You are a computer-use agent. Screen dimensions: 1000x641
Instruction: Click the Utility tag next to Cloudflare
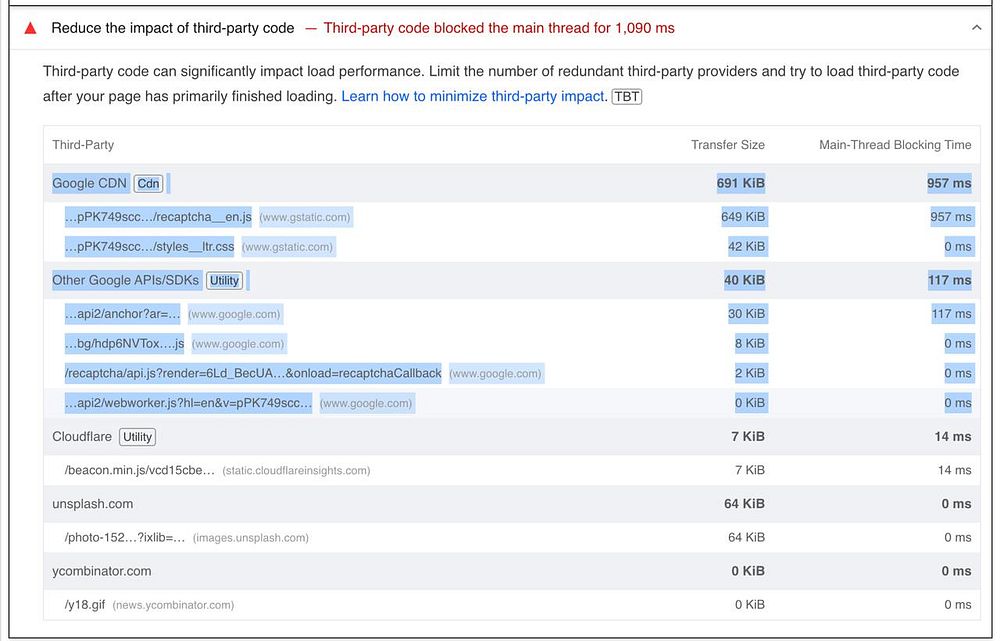coord(137,437)
